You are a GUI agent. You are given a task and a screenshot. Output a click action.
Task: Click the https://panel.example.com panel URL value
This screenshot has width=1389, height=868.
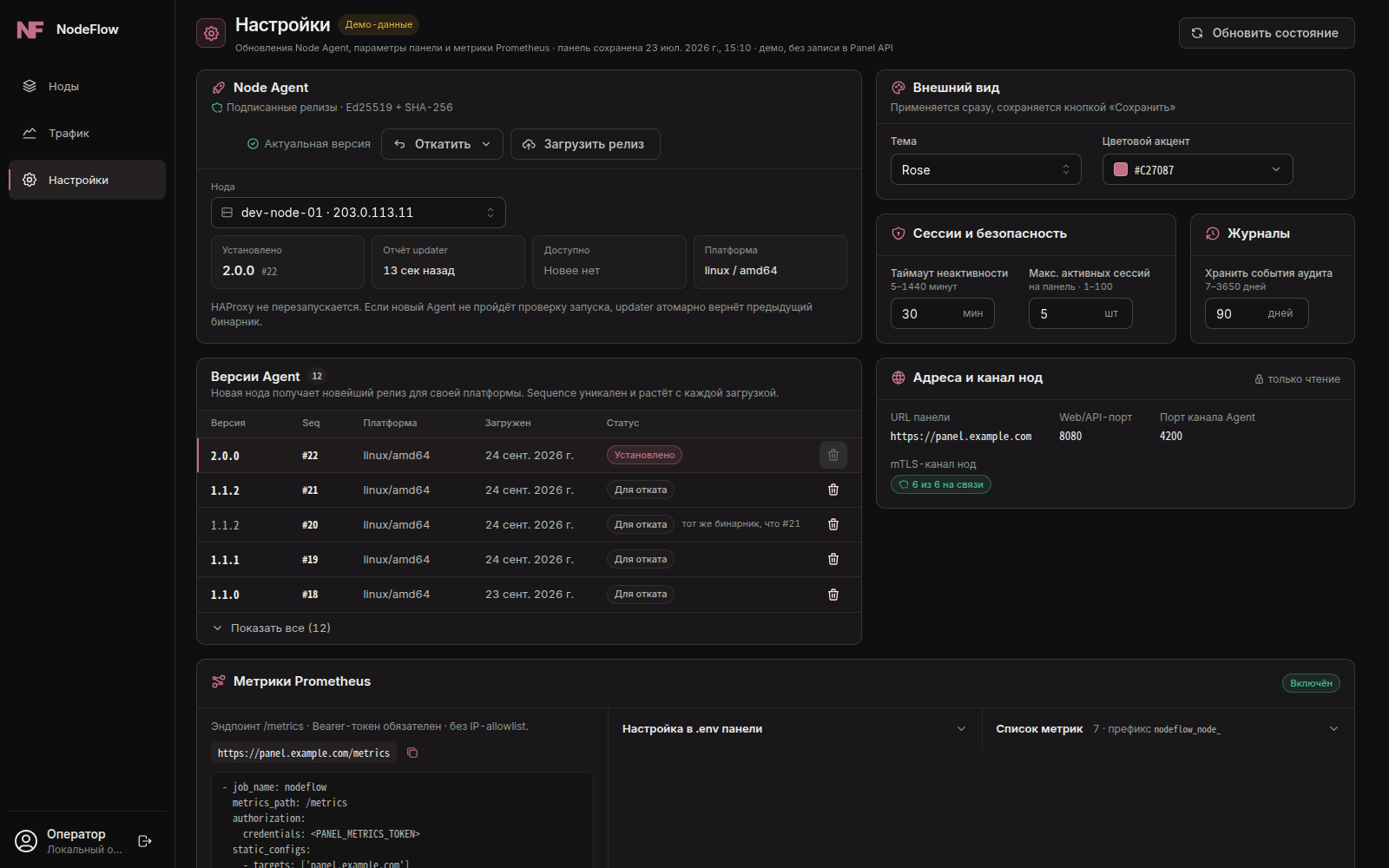961,437
